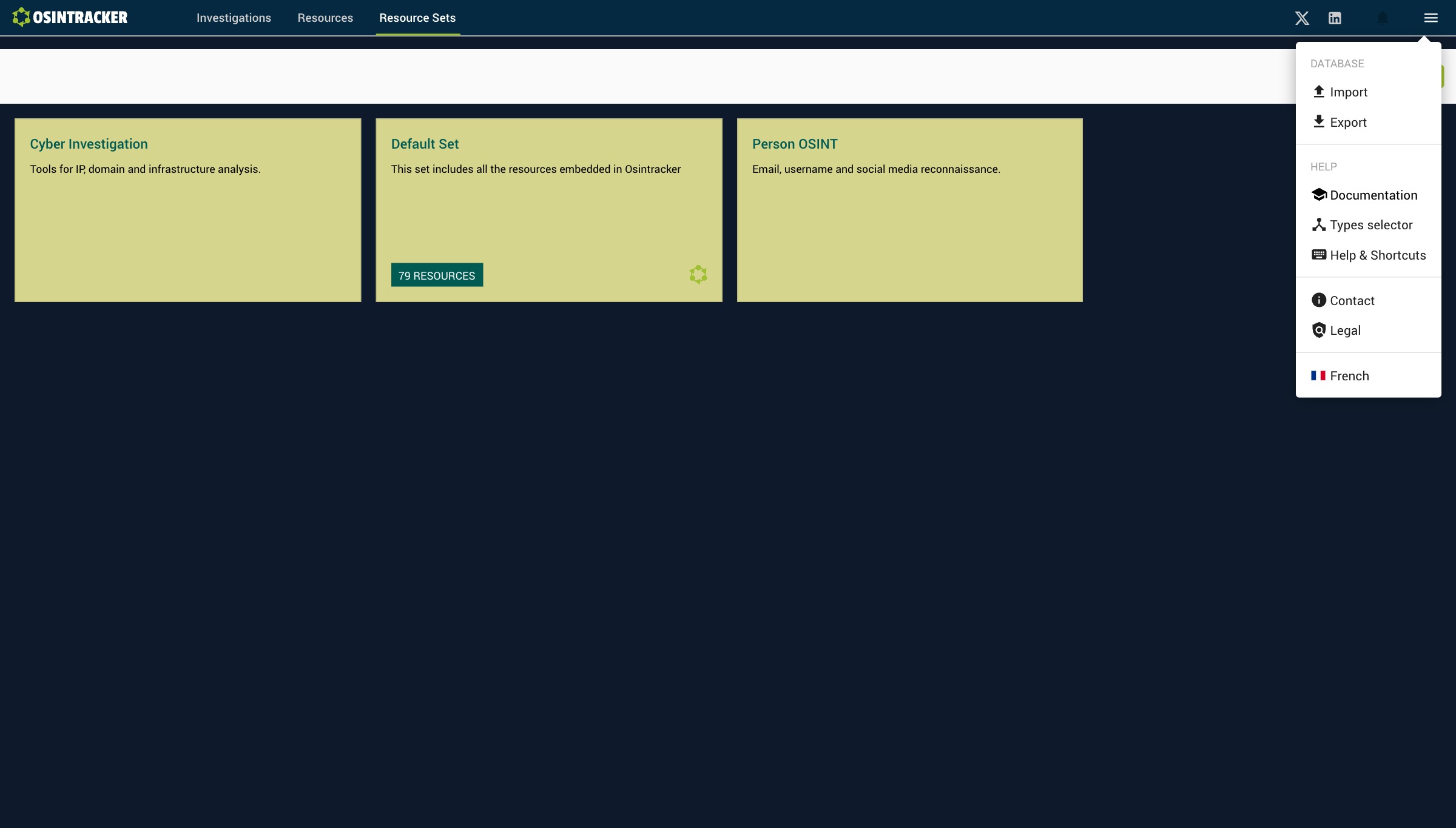Click the Osintracker logo
This screenshot has width=1456, height=828.
[70, 17]
